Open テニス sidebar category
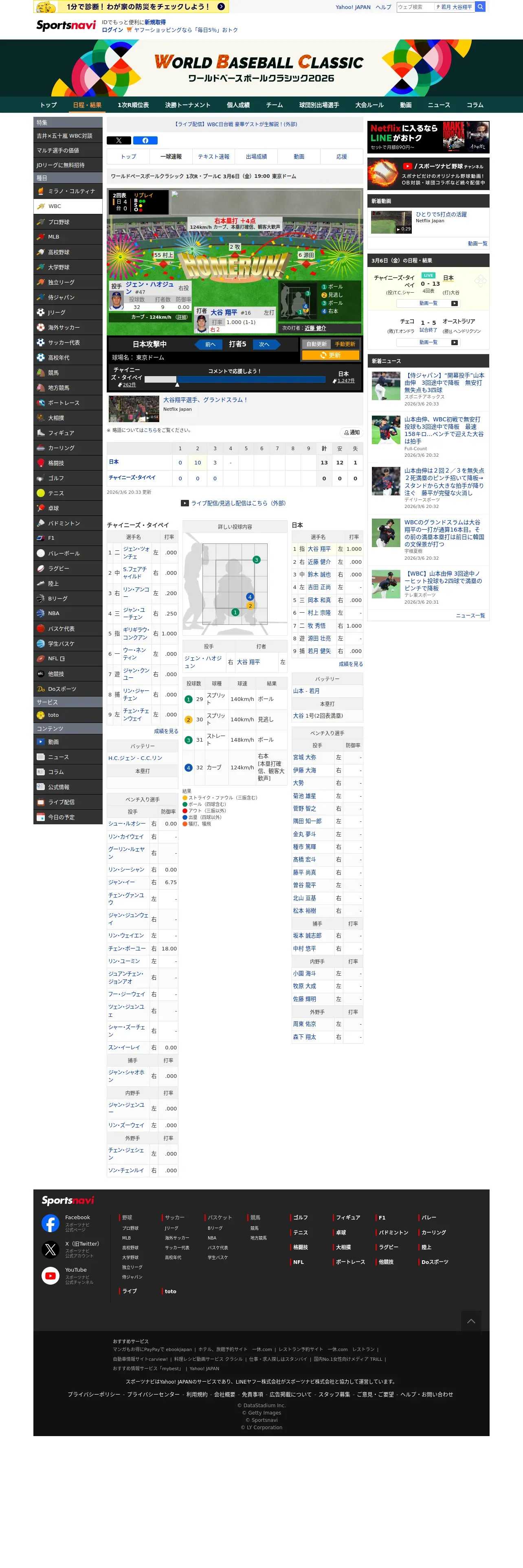The image size is (523, 1568). pyautogui.click(x=68, y=493)
